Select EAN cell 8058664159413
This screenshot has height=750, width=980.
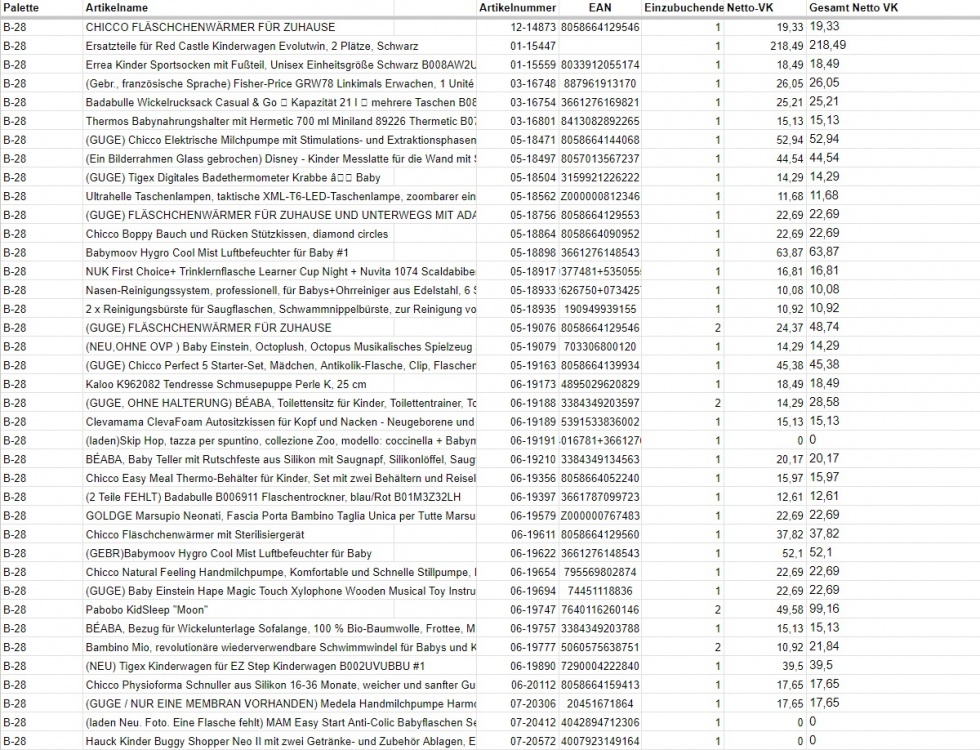tap(600, 684)
